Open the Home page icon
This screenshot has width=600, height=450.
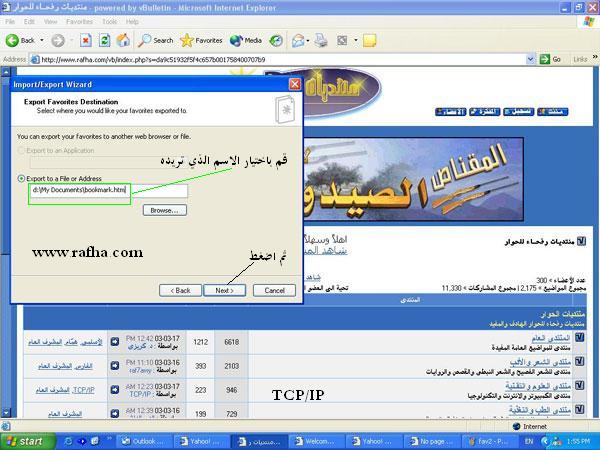click(x=123, y=40)
